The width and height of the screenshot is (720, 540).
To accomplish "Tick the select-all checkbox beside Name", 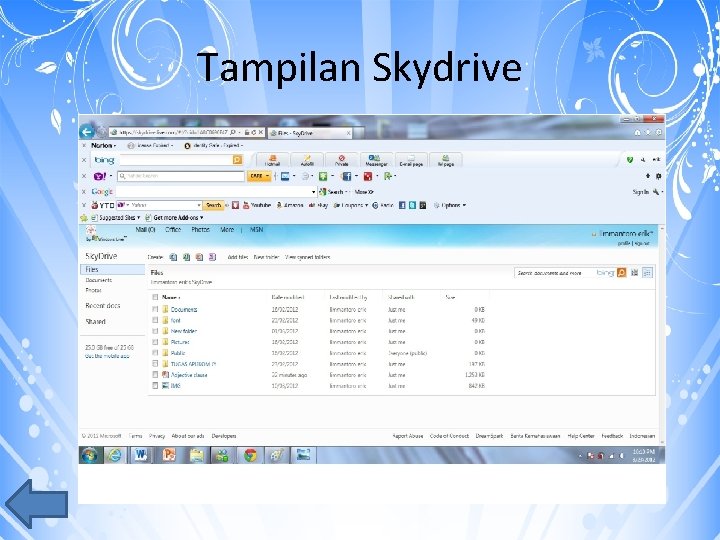I will point(155,297).
